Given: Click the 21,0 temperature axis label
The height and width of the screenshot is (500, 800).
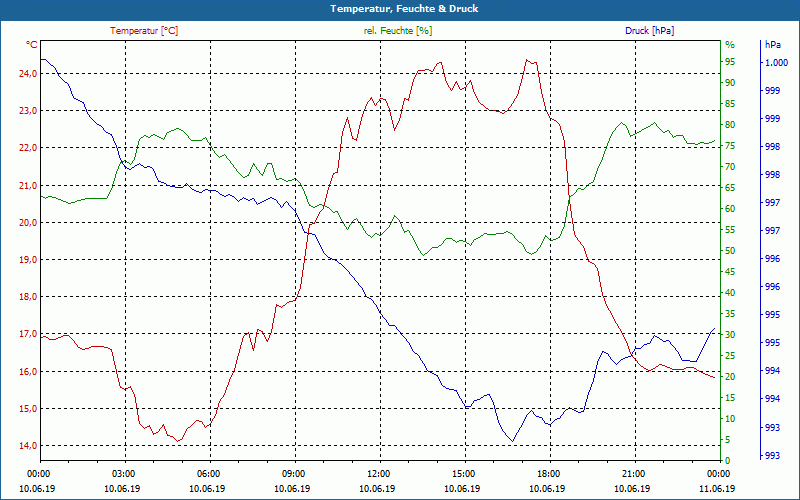Looking at the screenshot, I should point(28,185).
